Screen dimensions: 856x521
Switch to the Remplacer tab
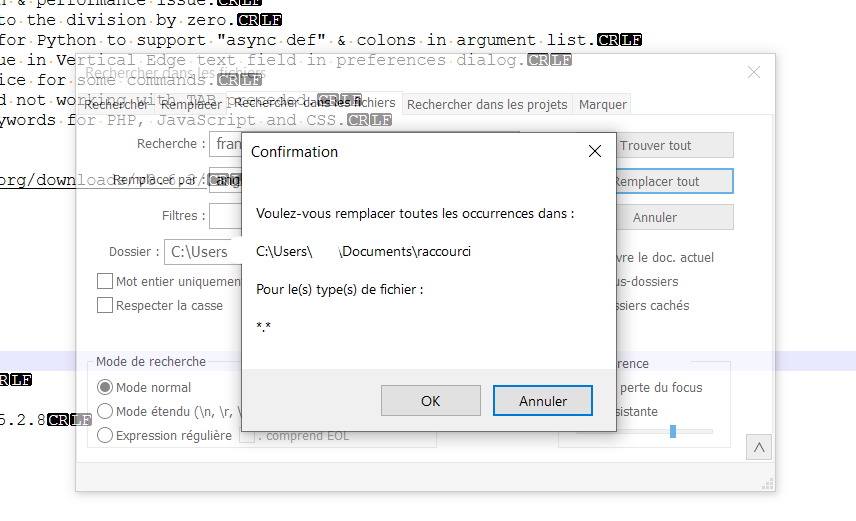click(x=191, y=104)
